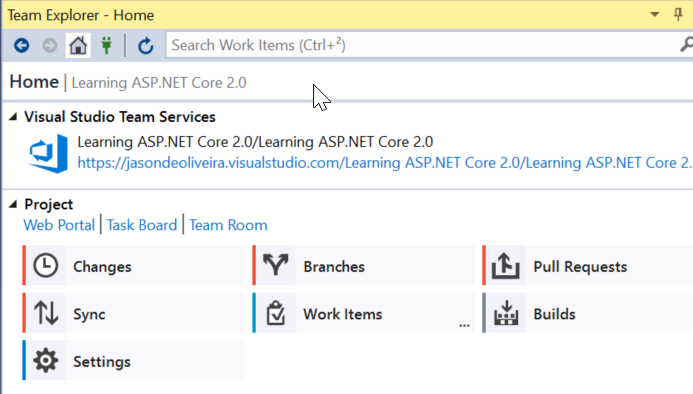693x394 pixels.
Task: Click the Visual Studio Team Services logo
Action: point(49,153)
